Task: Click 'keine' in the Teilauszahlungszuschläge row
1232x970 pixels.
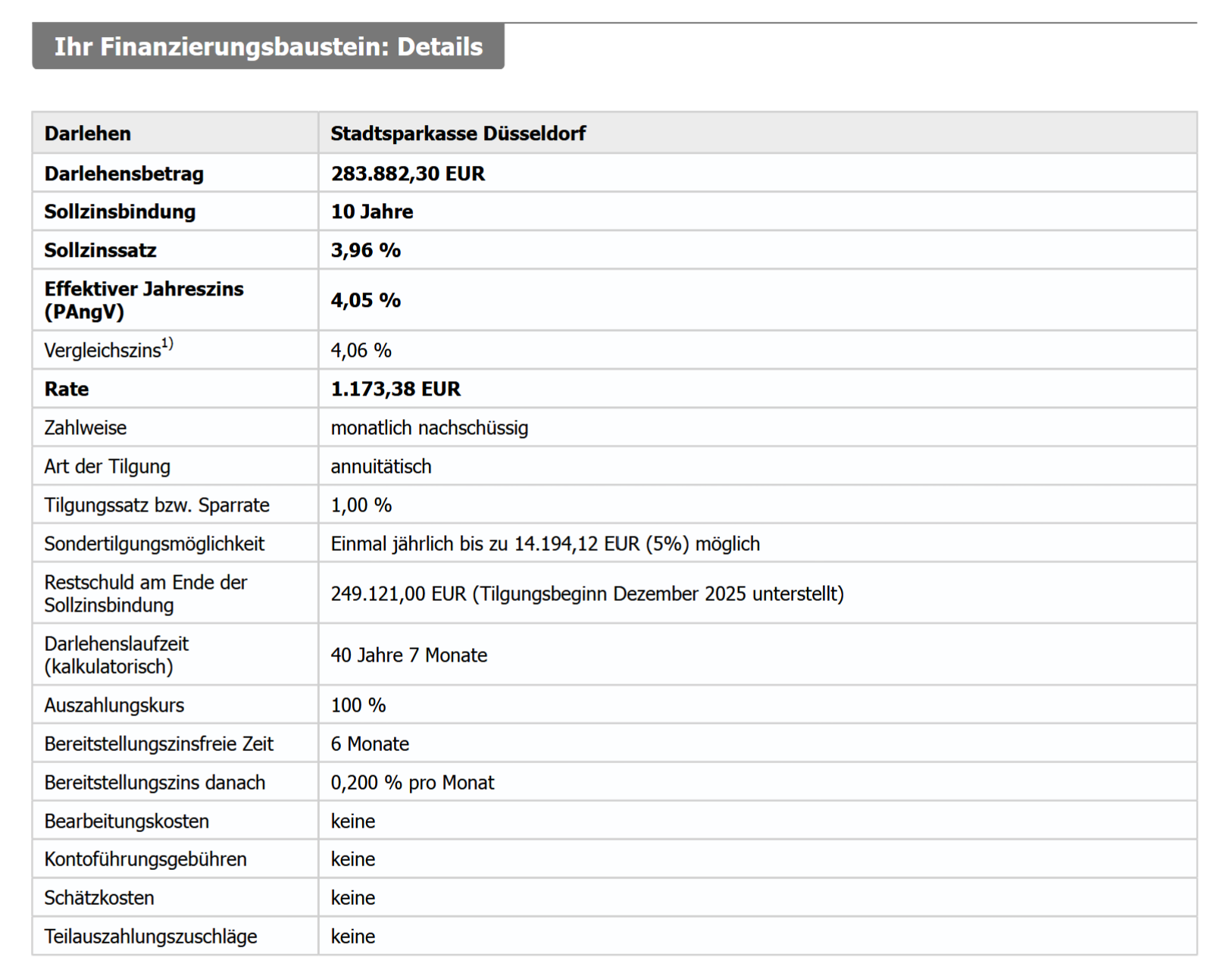Action: [x=352, y=937]
